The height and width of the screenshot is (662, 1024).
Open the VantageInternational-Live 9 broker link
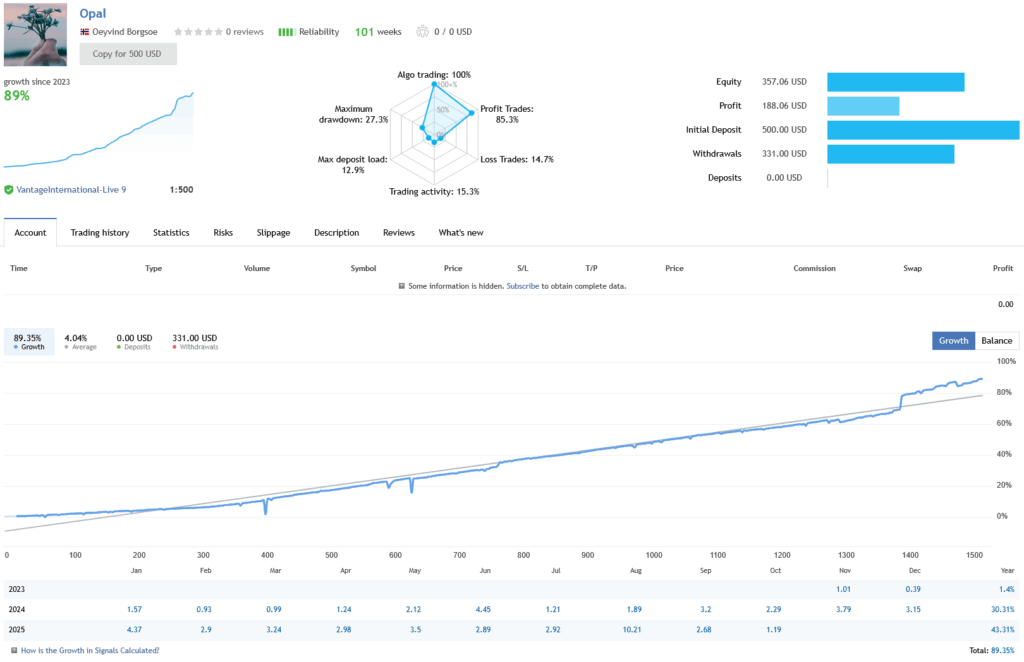(71, 189)
